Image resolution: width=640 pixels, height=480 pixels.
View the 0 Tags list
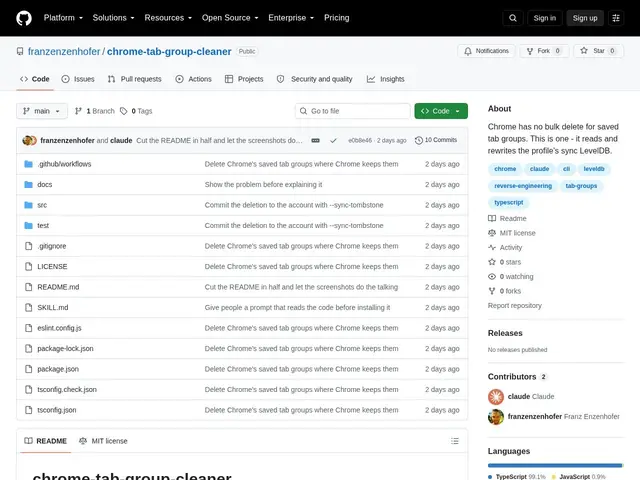(x=136, y=111)
